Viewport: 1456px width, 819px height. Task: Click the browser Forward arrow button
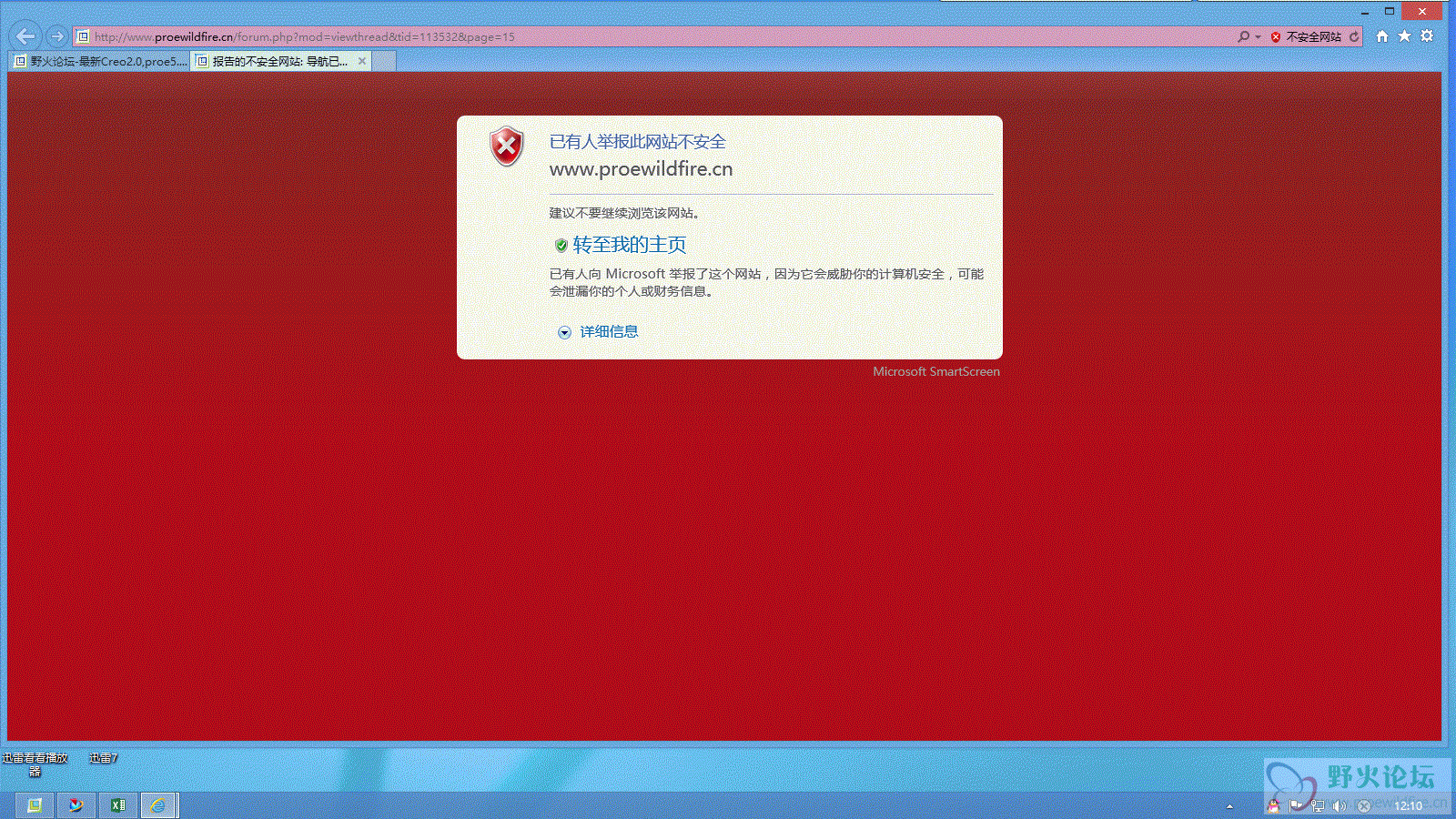click(x=57, y=36)
